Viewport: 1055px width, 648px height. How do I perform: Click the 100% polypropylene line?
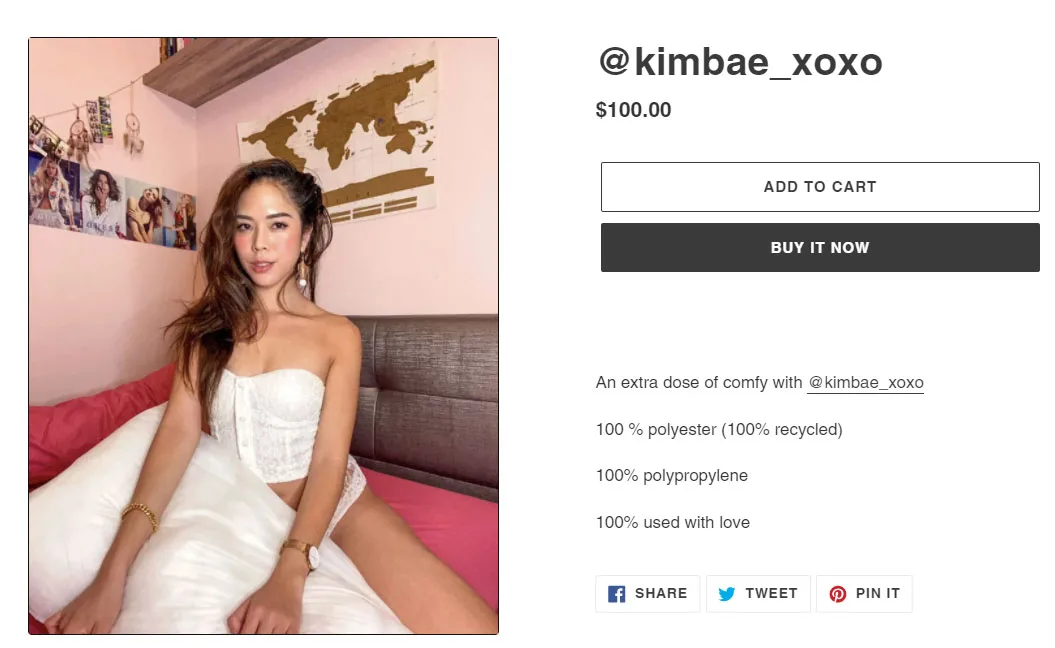coord(672,476)
